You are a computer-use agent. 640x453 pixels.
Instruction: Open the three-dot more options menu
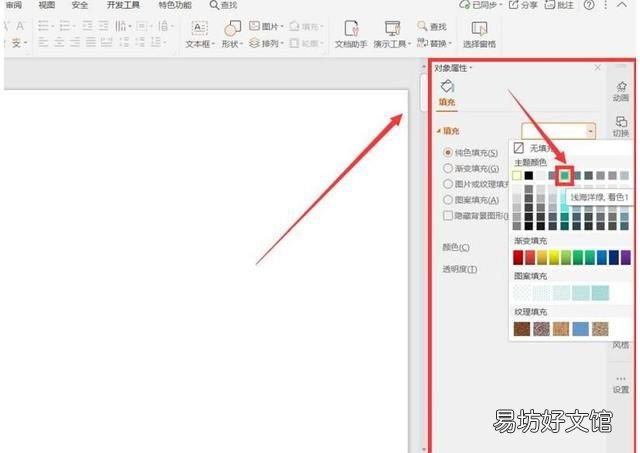pyautogui.click(x=606, y=5)
